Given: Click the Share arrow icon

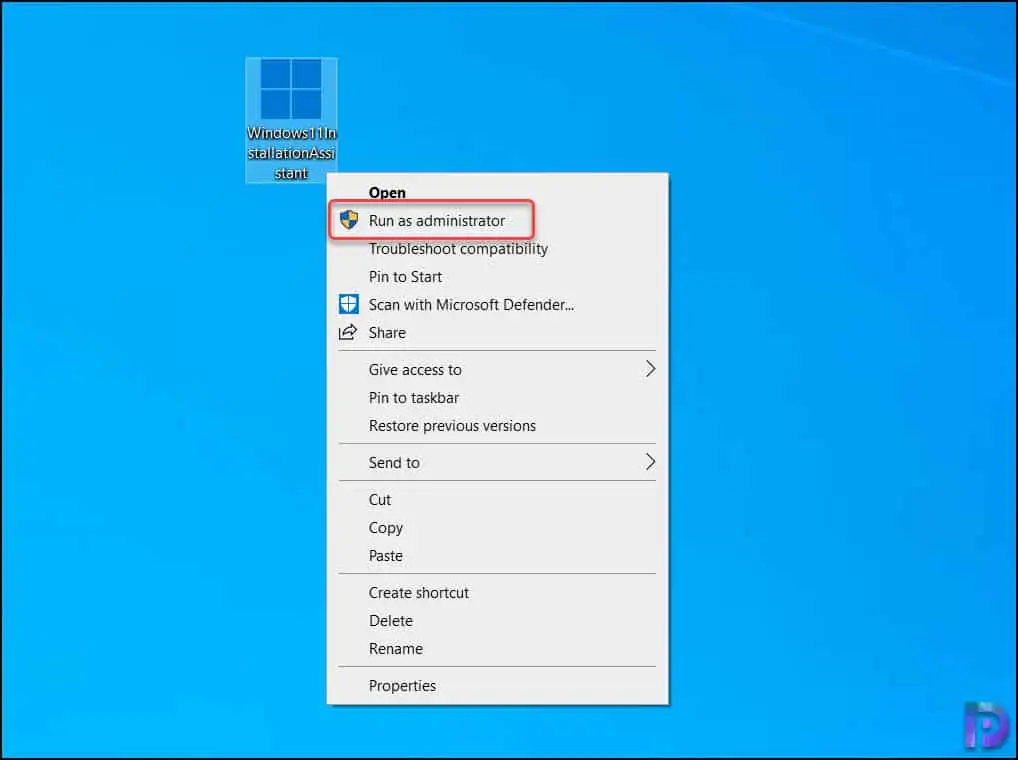Looking at the screenshot, I should 348,332.
